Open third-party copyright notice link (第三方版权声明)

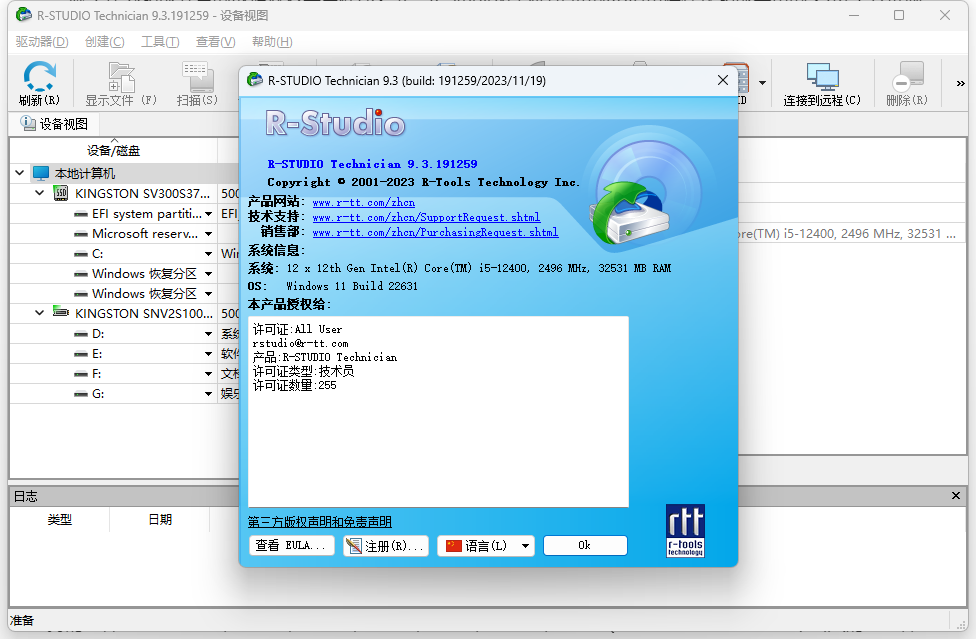point(320,522)
